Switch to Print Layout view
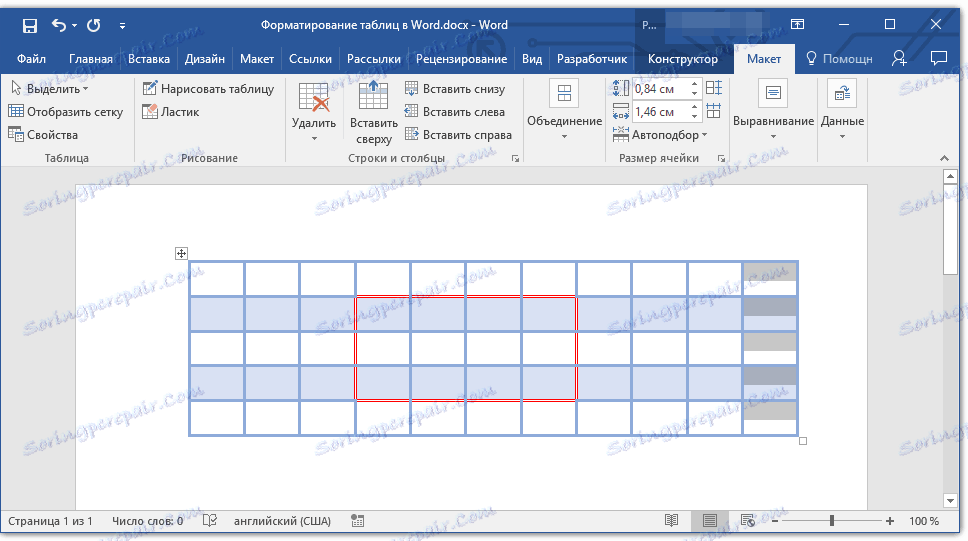The image size is (968, 541). 709,521
